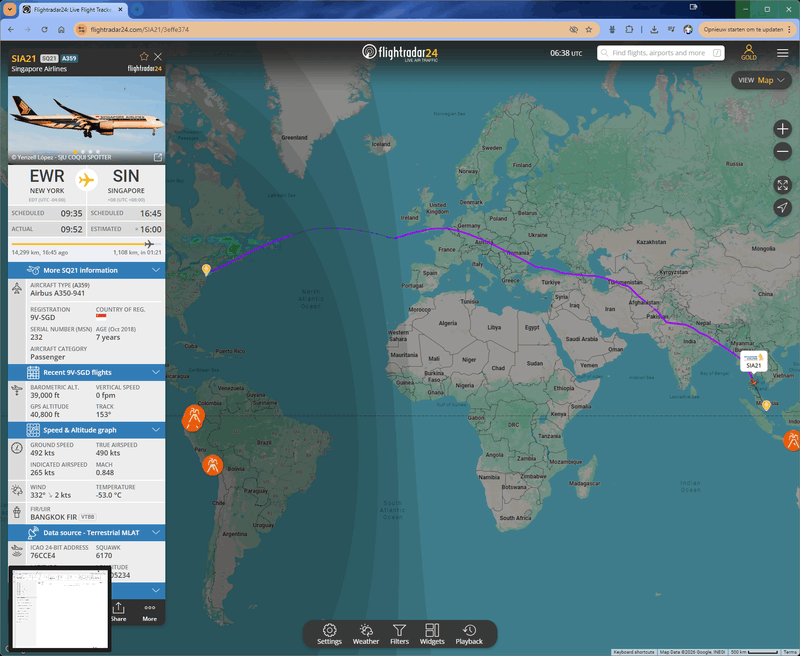The image size is (800, 656).
Task: Expand Speed & Altitude graph section
Action: tap(87, 430)
